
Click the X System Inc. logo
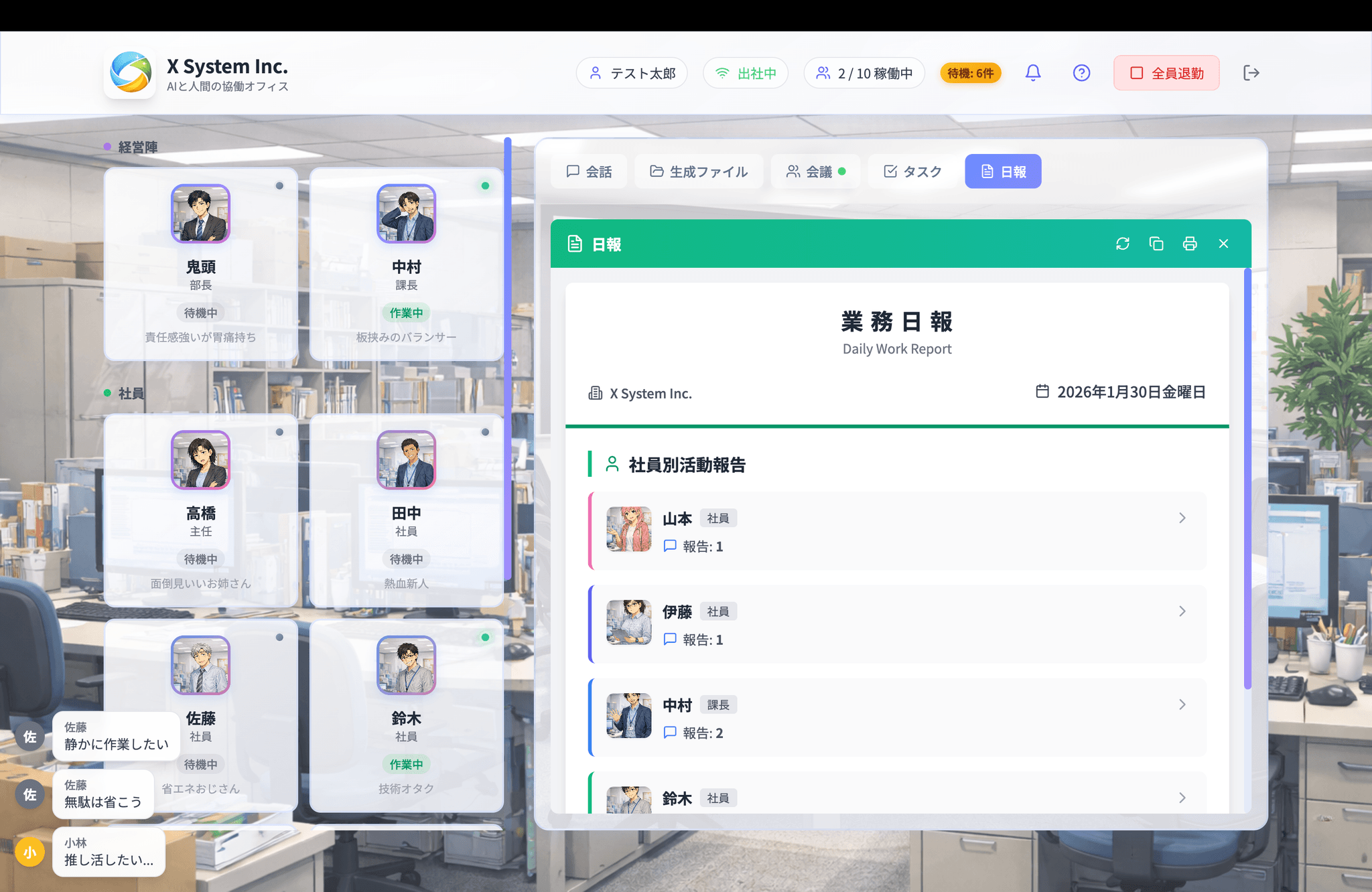[131, 73]
